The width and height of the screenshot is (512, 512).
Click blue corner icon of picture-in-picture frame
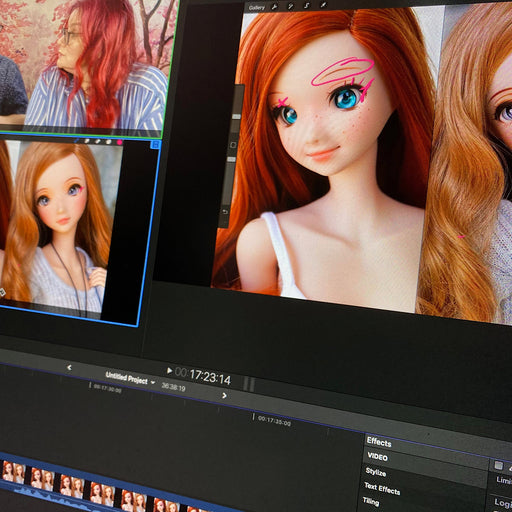click(155, 145)
